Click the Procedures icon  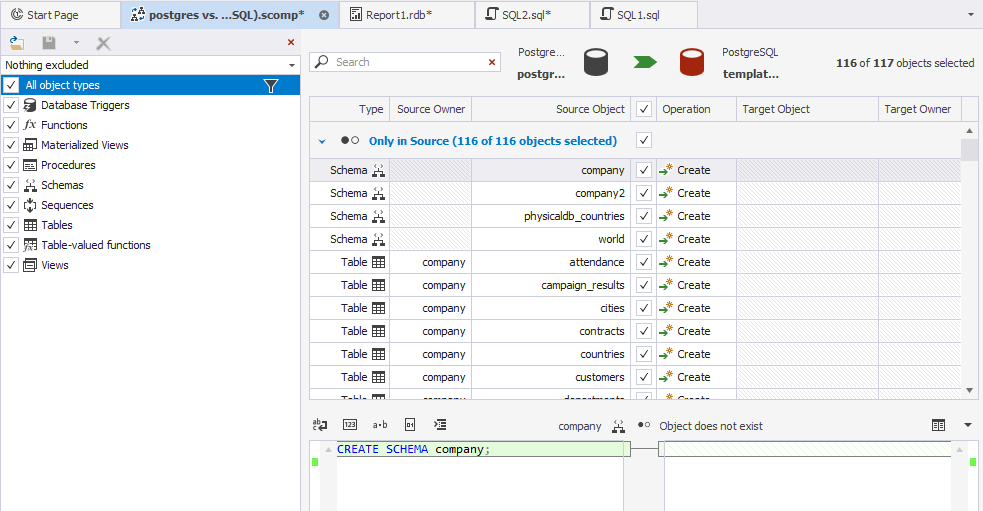click(30, 165)
